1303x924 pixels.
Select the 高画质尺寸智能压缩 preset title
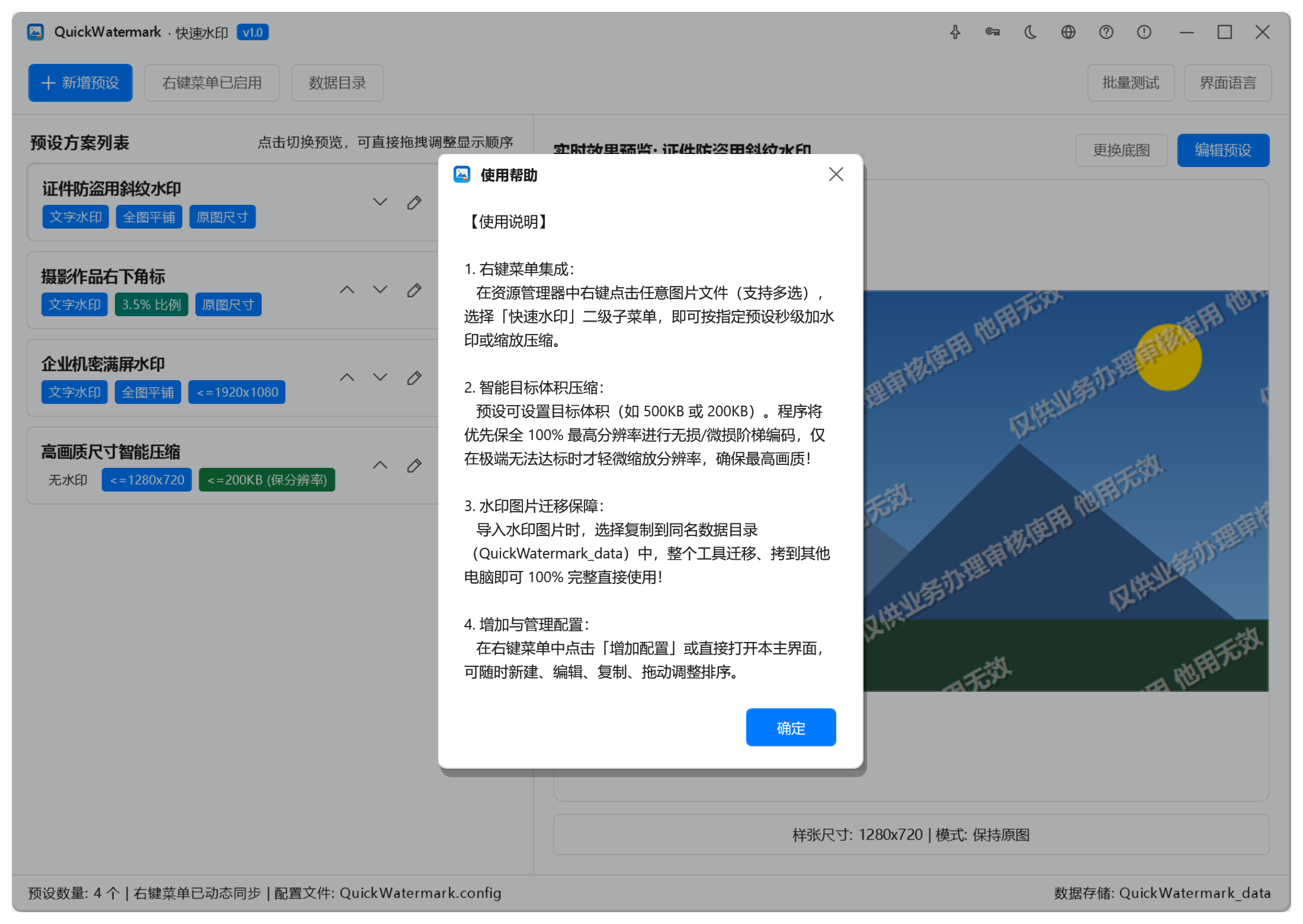tap(111, 452)
